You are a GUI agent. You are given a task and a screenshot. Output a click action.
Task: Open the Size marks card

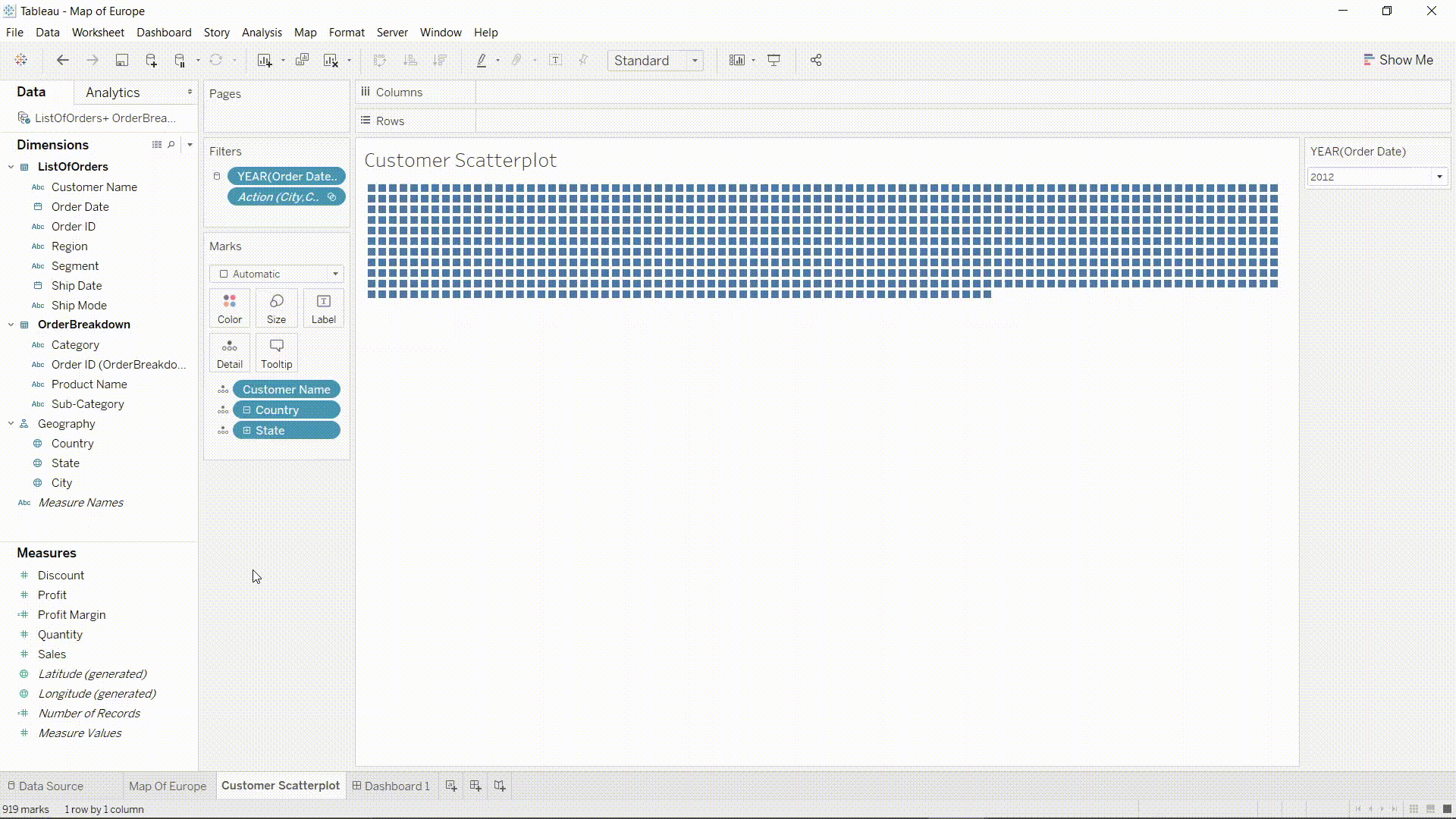(276, 308)
